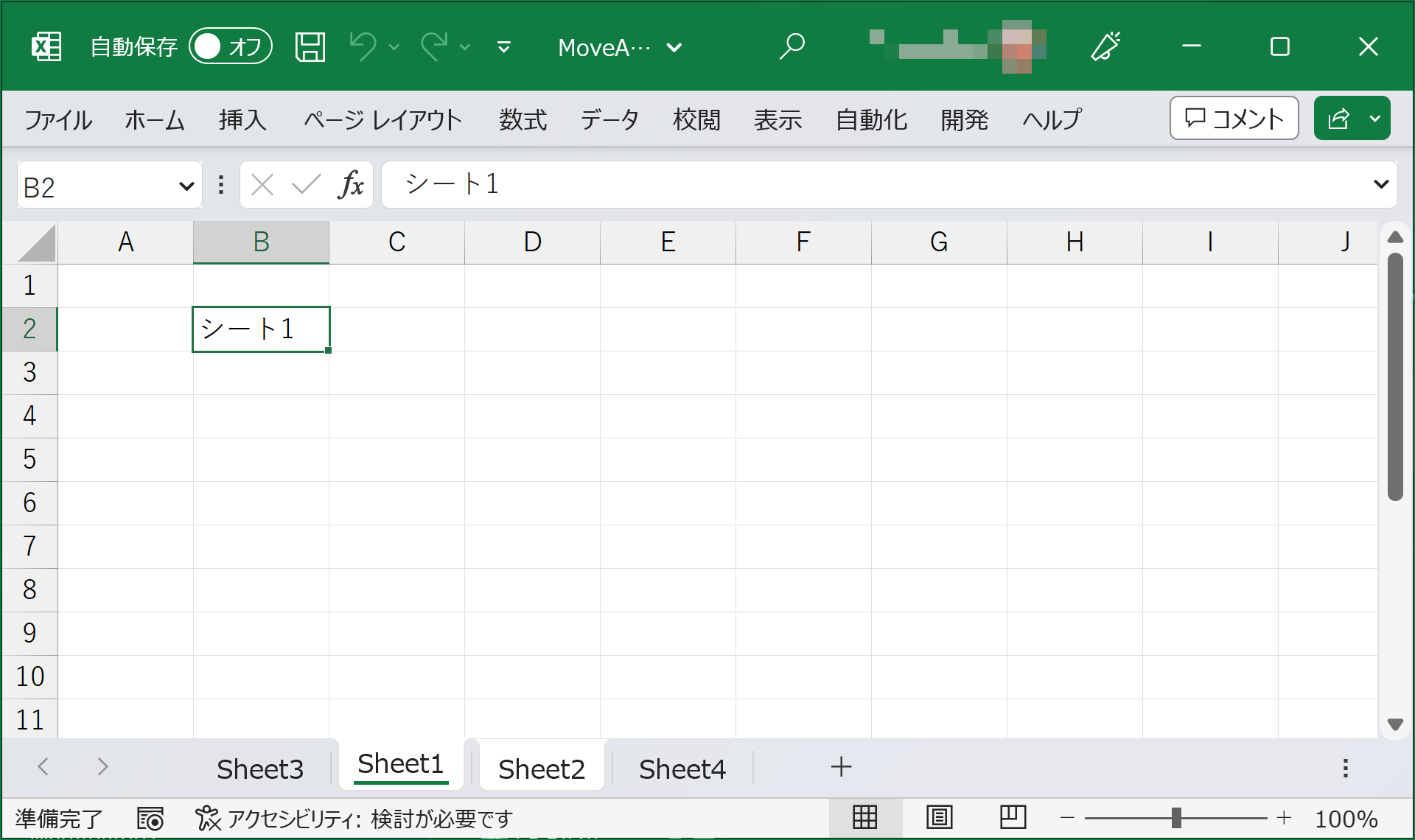Click the sheet tab bar options dots
1415x840 pixels.
(x=1346, y=768)
